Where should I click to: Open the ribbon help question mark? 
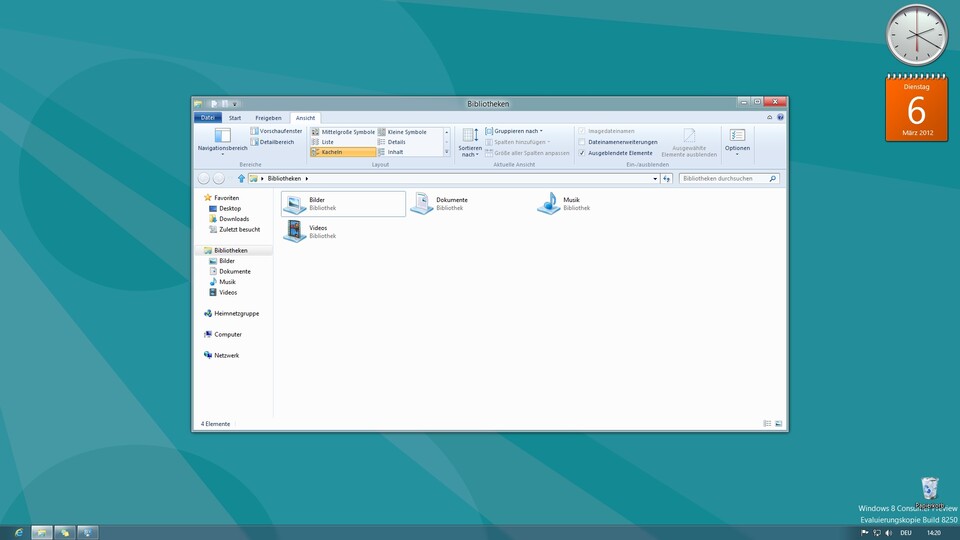[x=780, y=117]
